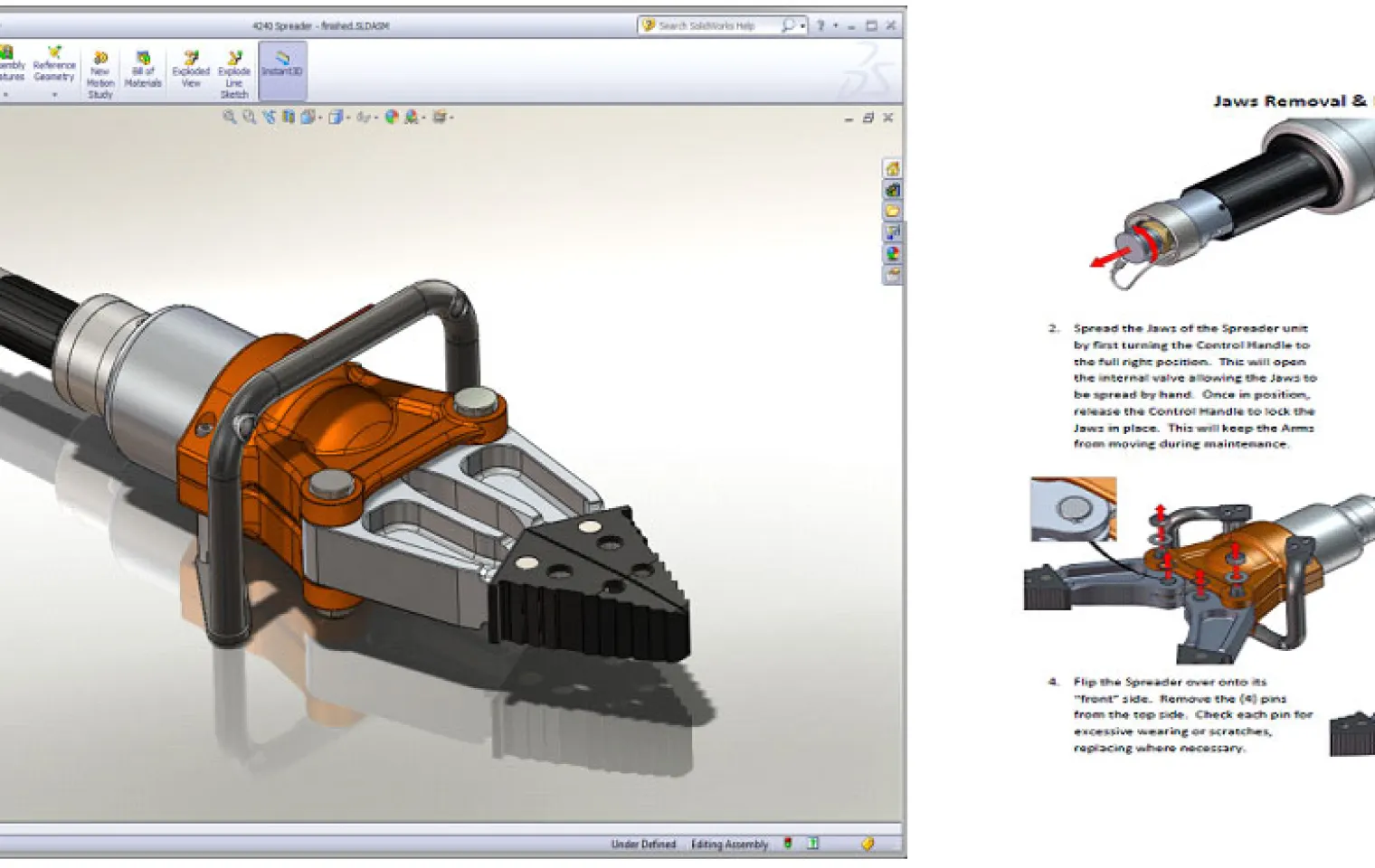1375x868 pixels.
Task: Click the 4240 Spreader window title text
Action: point(320,25)
